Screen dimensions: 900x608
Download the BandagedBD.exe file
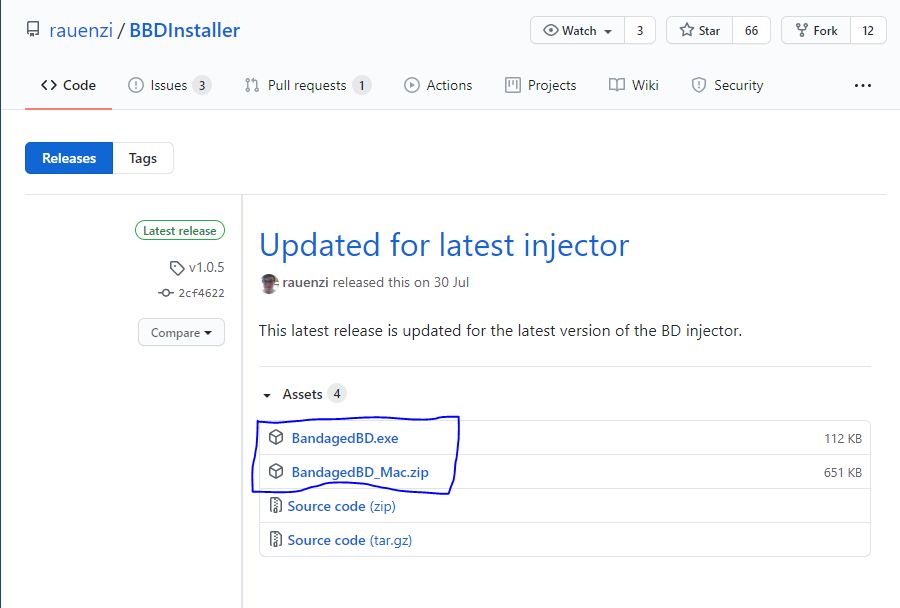click(345, 438)
